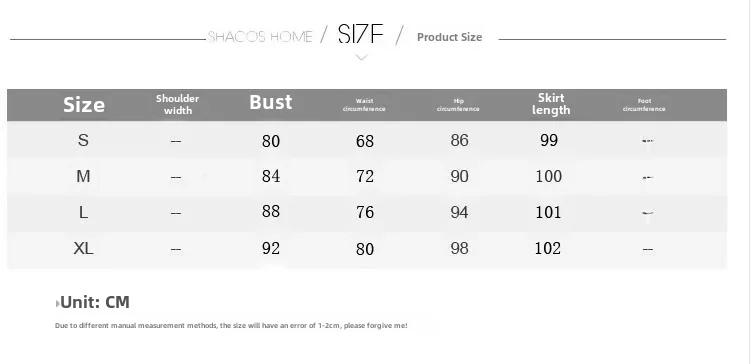
Task: Select the Product Size heading
Action: (x=449, y=37)
